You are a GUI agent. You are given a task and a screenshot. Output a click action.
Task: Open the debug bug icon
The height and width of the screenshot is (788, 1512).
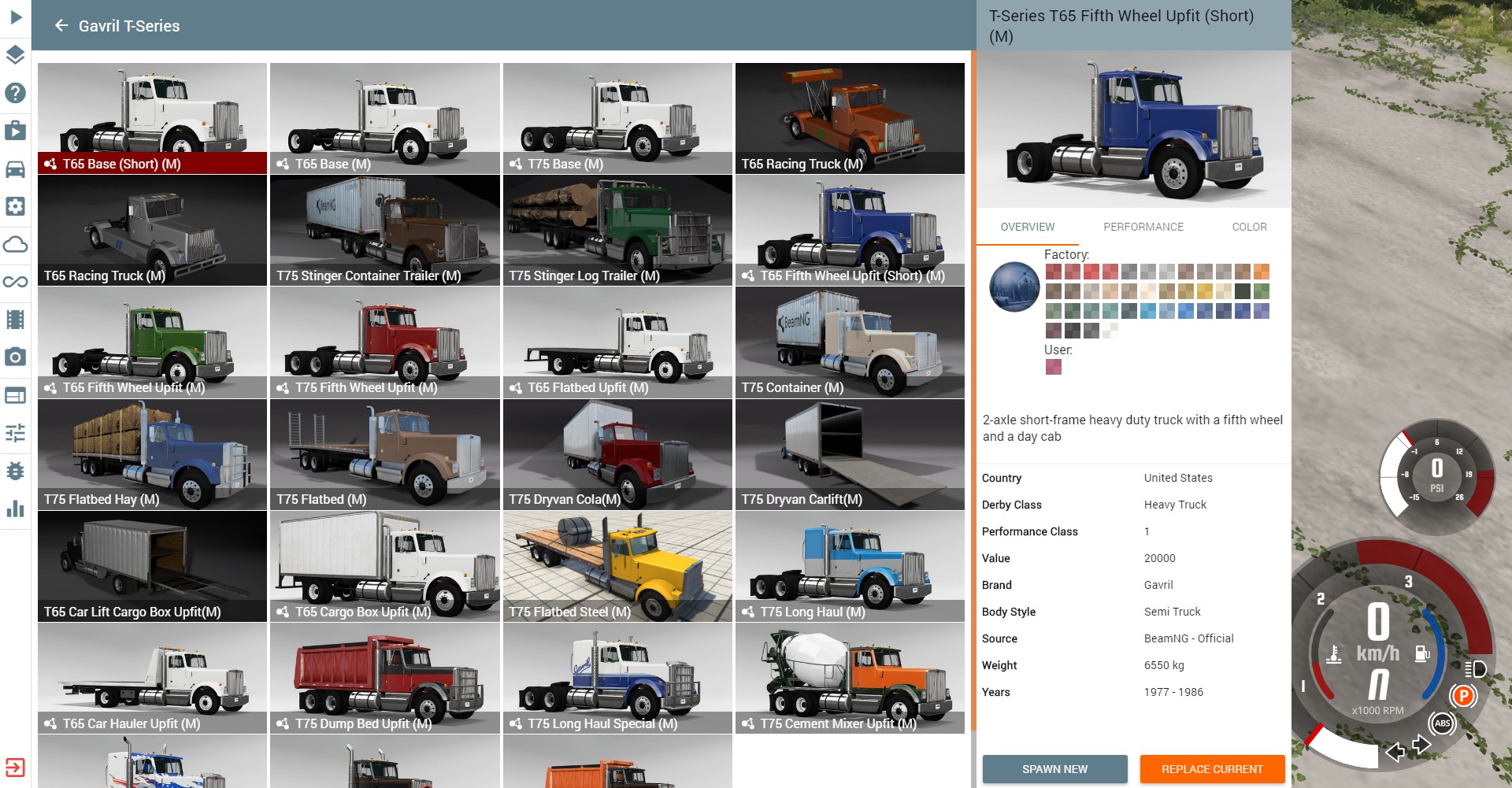point(15,471)
